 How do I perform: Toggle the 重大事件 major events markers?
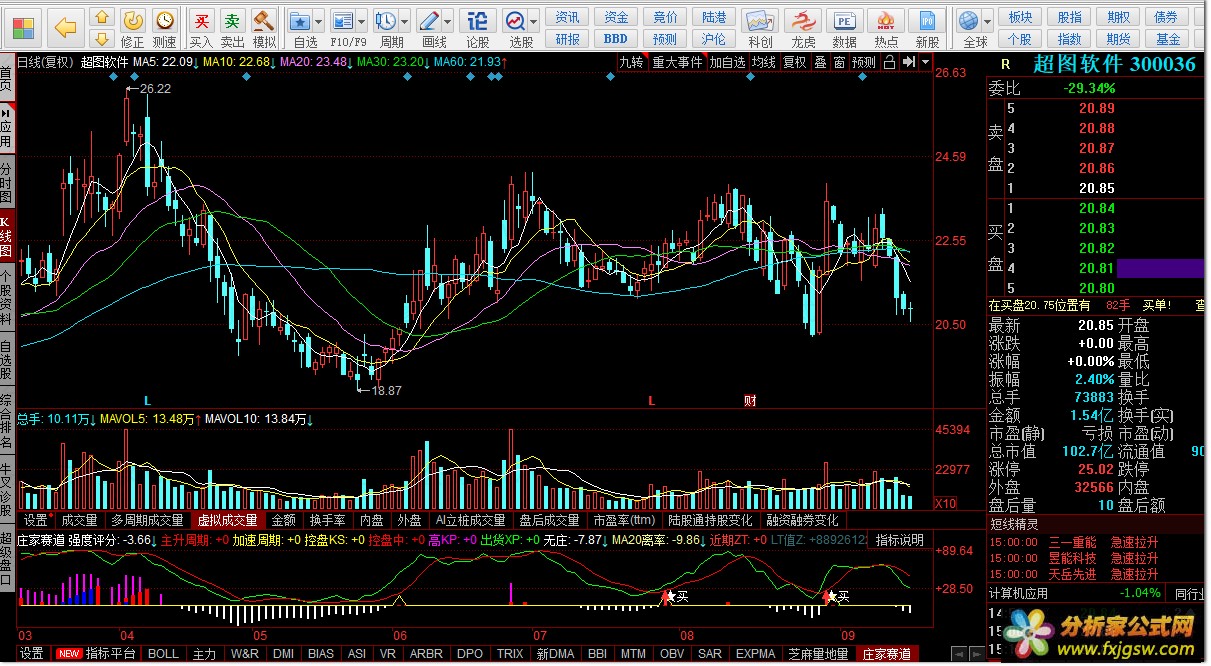(x=677, y=62)
